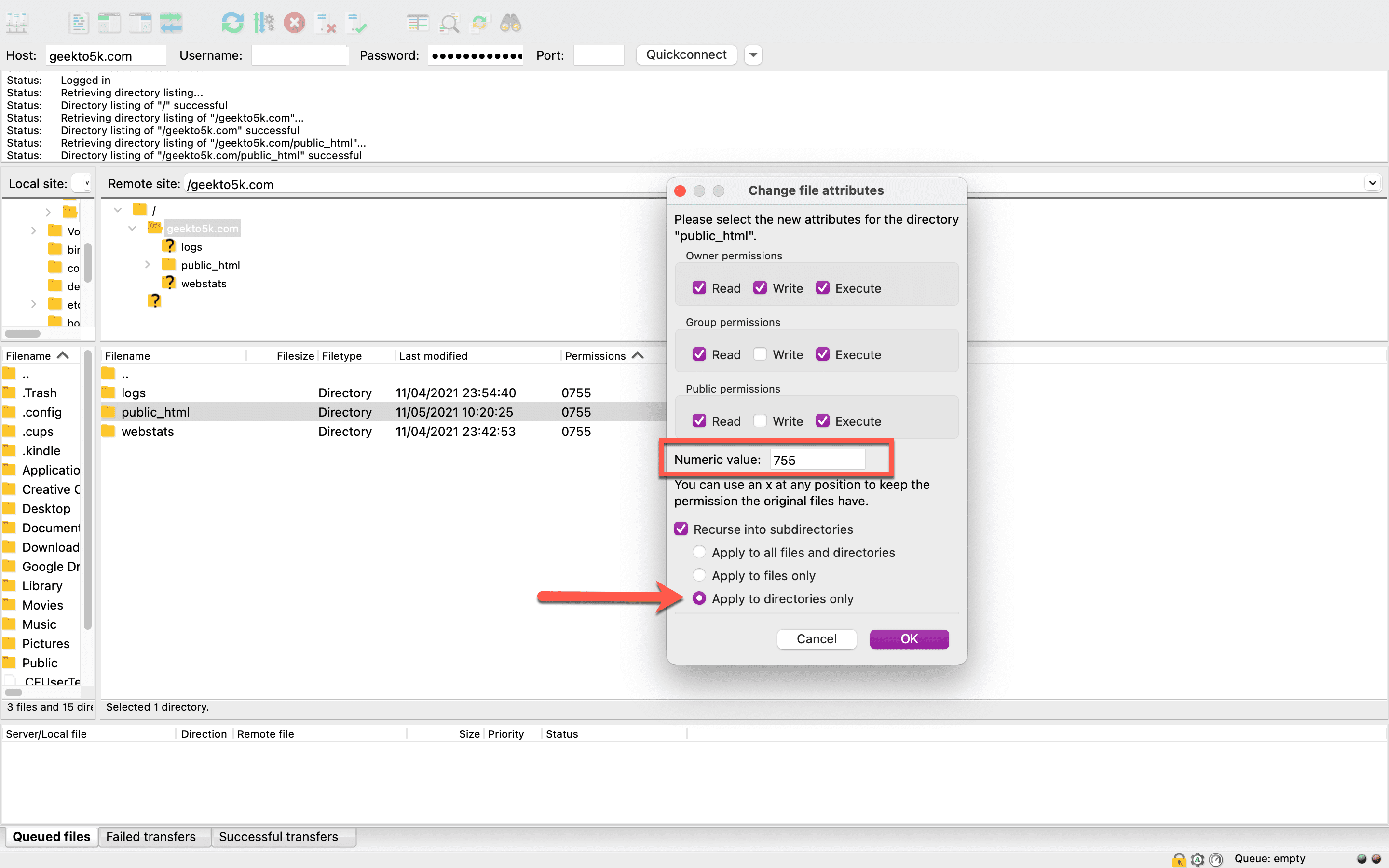Image resolution: width=1389 pixels, height=868 pixels.
Task: Select the public_html directory entry
Action: coord(156,411)
